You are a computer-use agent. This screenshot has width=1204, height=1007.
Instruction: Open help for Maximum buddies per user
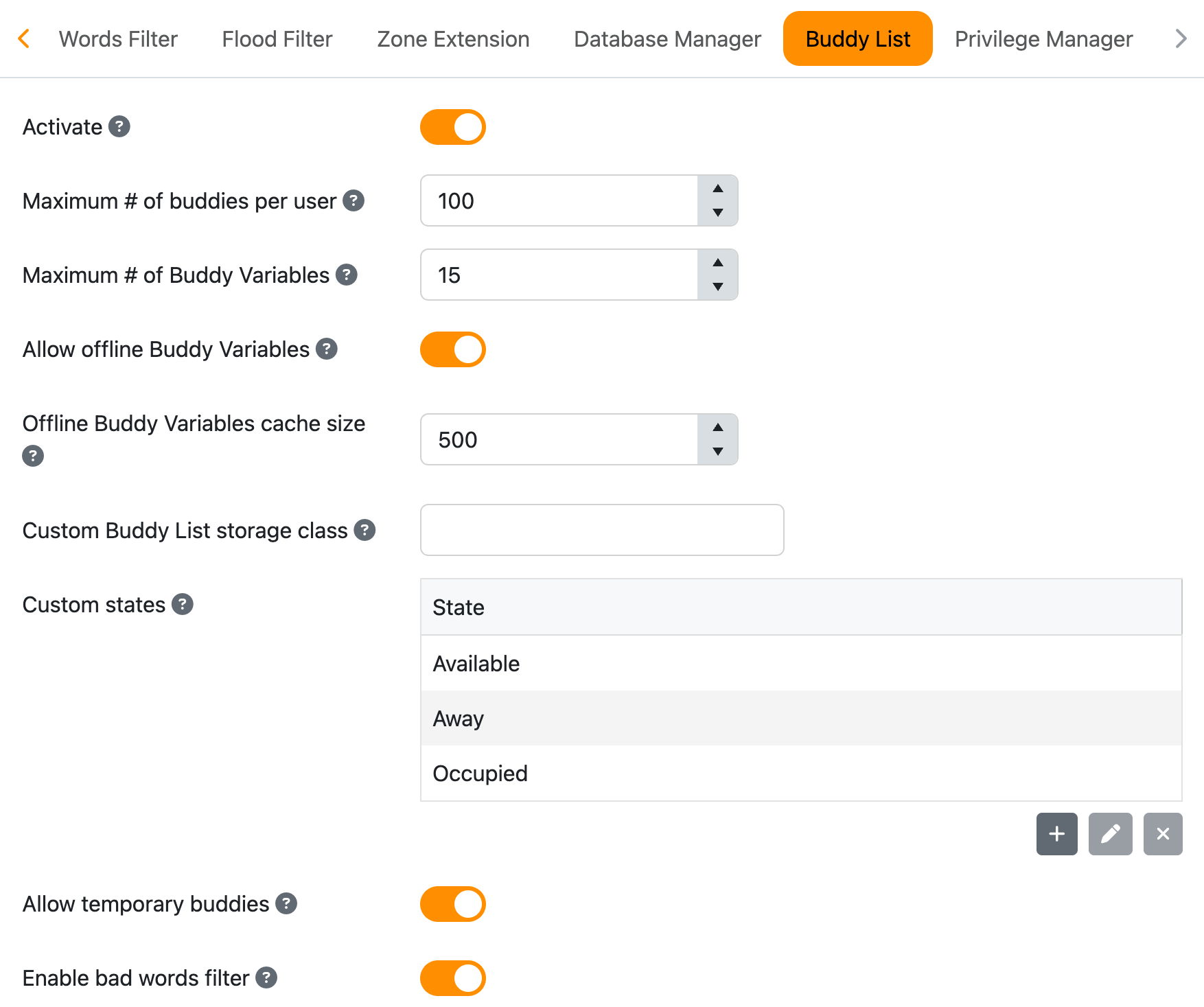click(x=354, y=201)
